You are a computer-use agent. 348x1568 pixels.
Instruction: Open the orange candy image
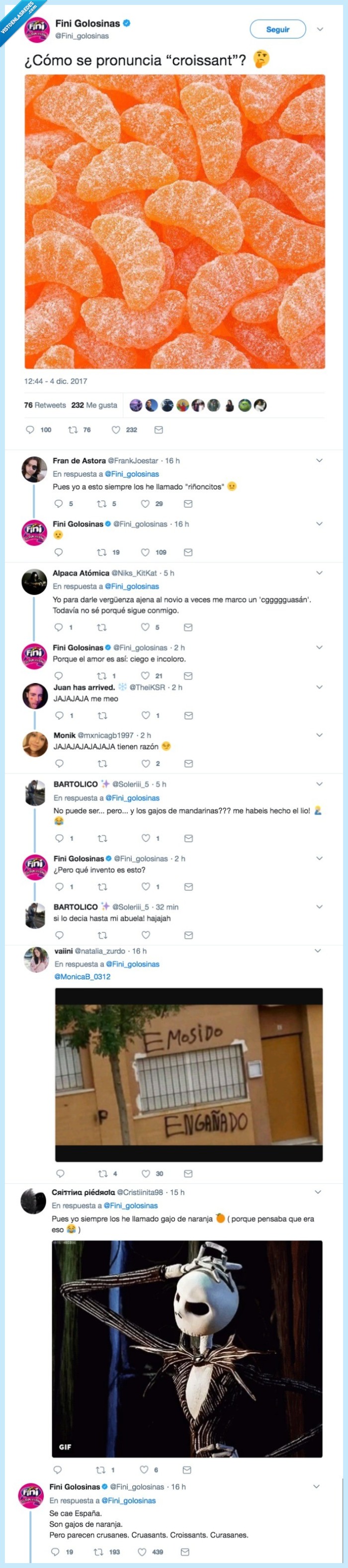(x=174, y=222)
